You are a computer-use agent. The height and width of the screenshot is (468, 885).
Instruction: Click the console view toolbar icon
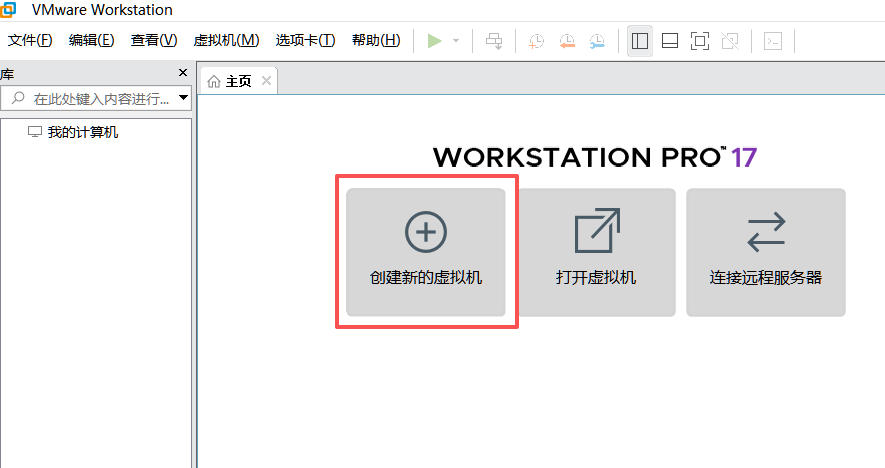pos(773,41)
